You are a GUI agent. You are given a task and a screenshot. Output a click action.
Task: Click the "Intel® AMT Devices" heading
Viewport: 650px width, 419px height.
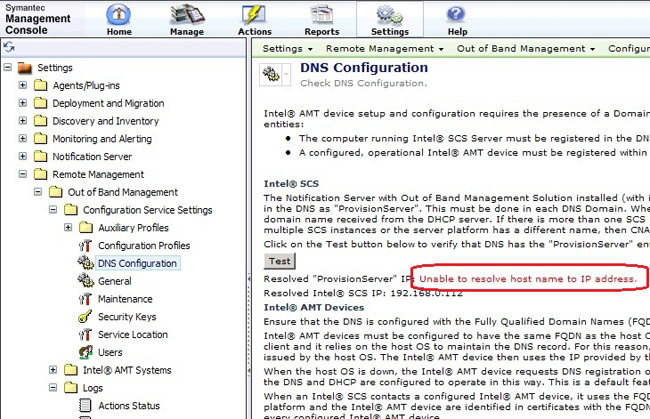[x=314, y=308]
